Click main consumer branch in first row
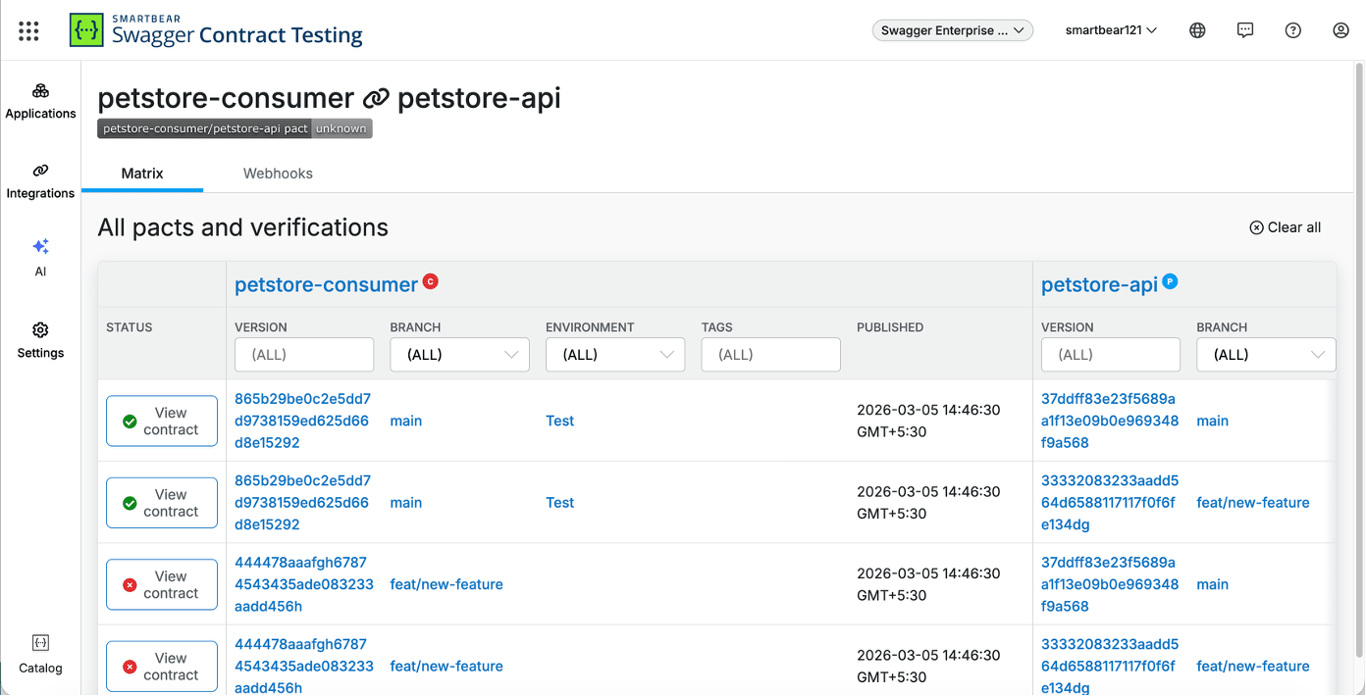 point(406,421)
